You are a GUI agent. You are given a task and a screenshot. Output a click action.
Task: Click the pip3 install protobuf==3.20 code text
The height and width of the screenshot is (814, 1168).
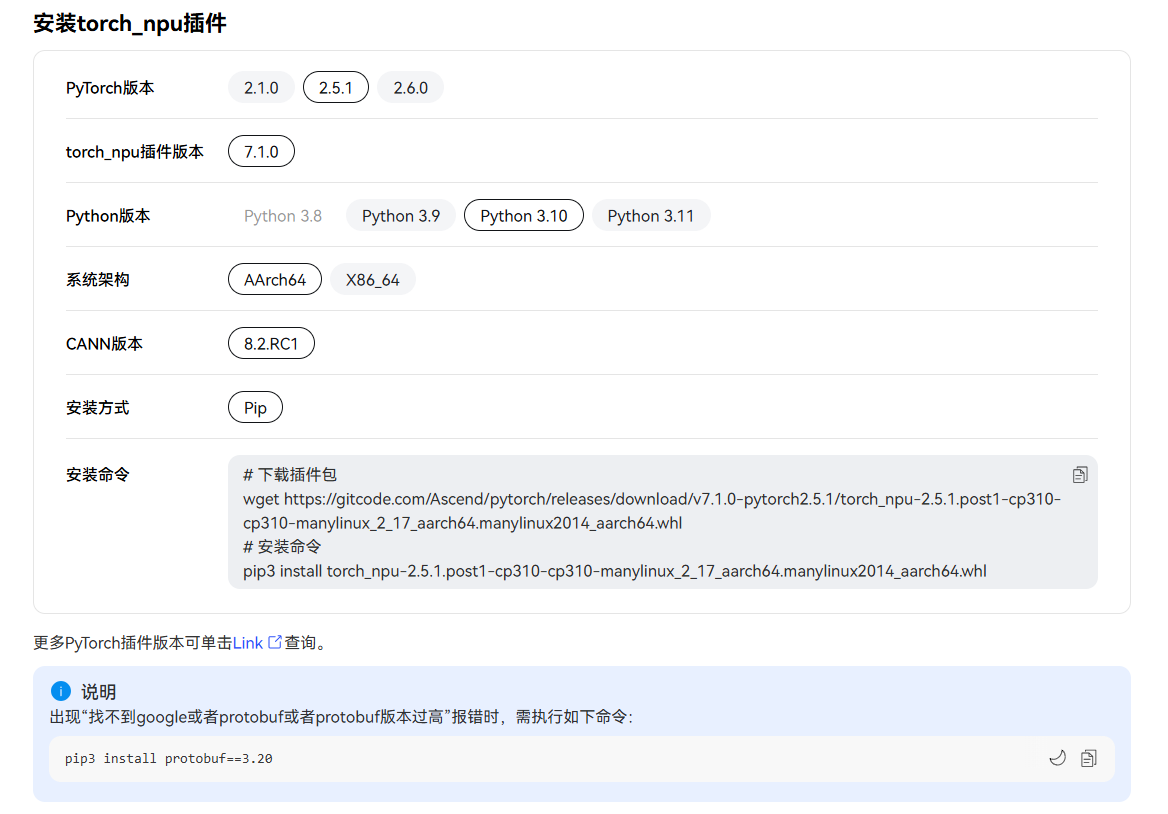[169, 759]
